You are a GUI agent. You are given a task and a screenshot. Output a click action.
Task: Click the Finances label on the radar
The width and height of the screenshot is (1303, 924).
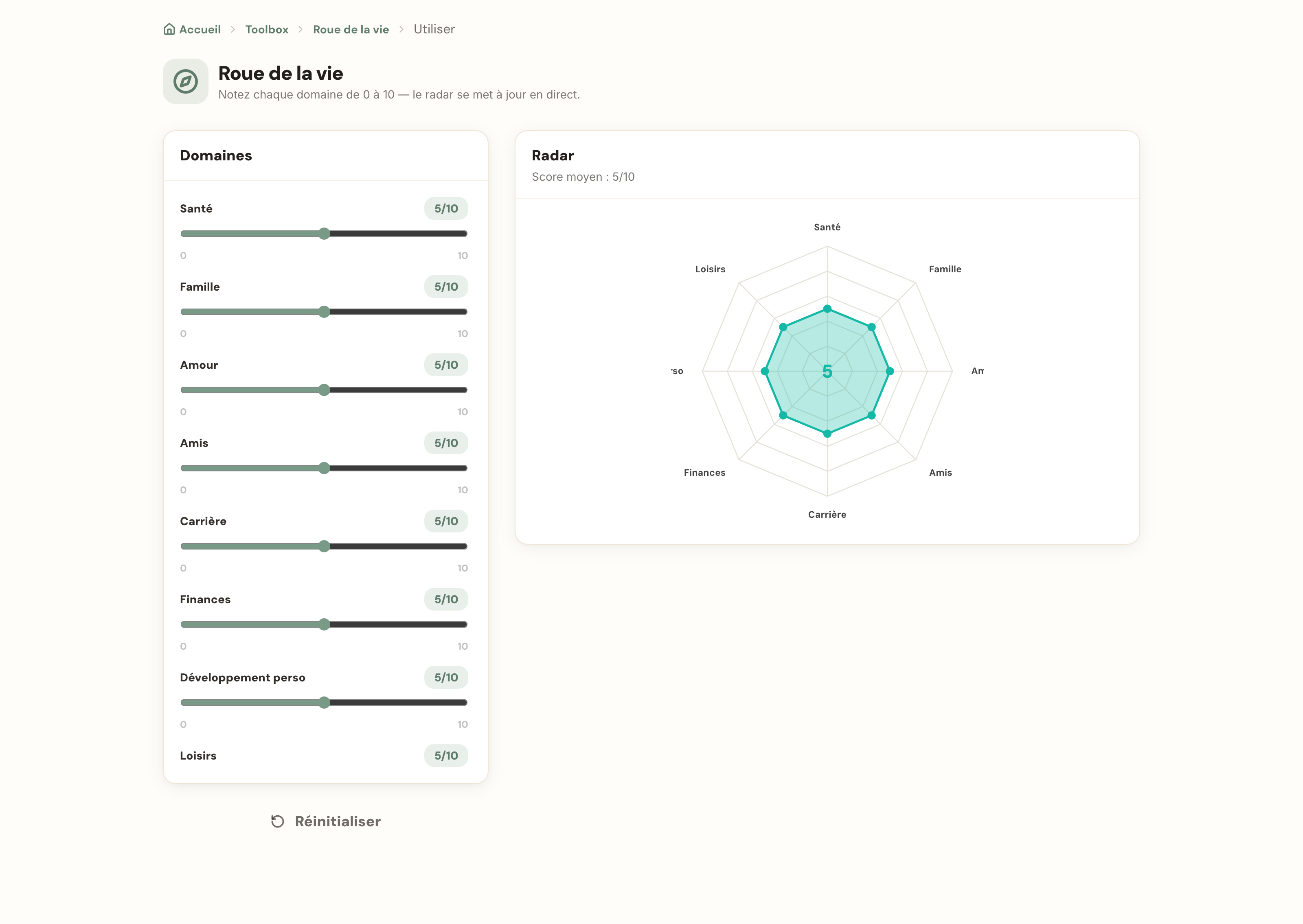pos(704,472)
